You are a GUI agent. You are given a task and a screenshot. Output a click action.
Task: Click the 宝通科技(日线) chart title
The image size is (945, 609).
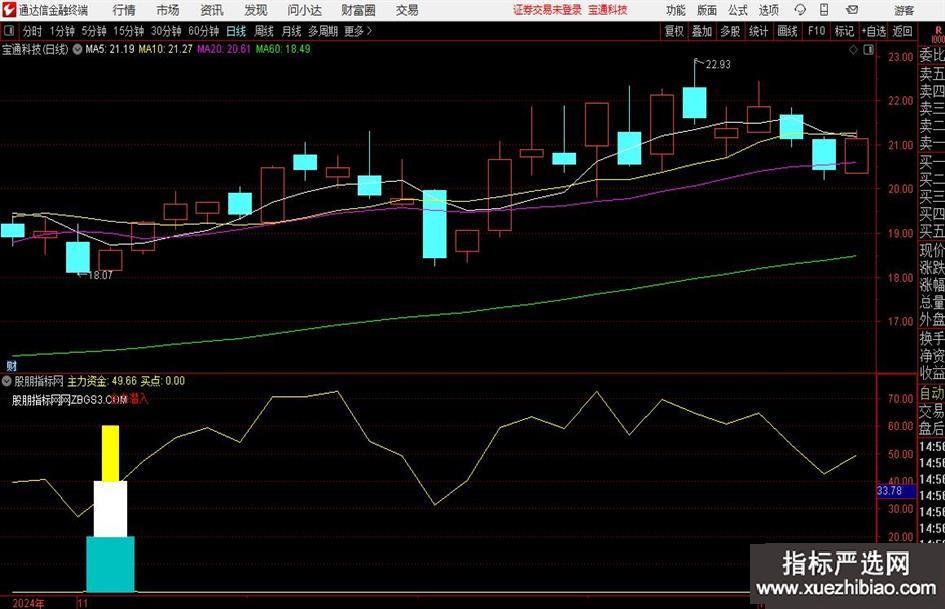point(35,49)
